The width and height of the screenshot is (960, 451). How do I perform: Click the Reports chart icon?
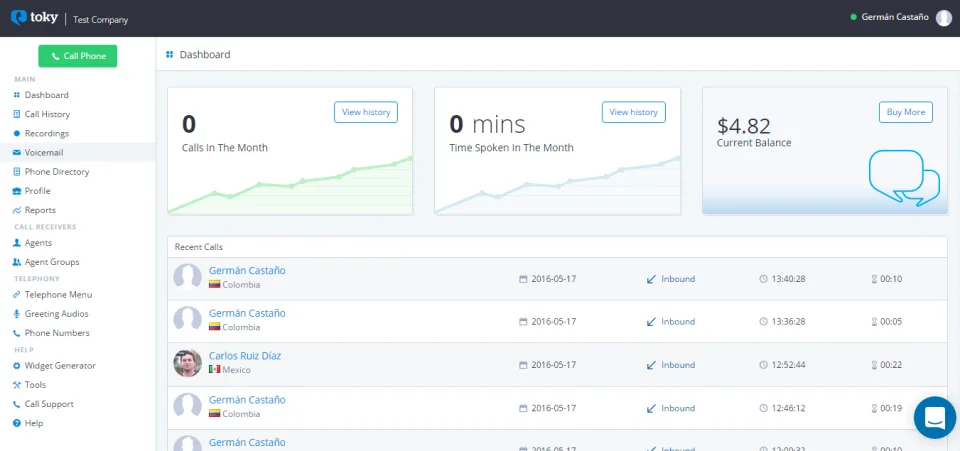pos(17,210)
